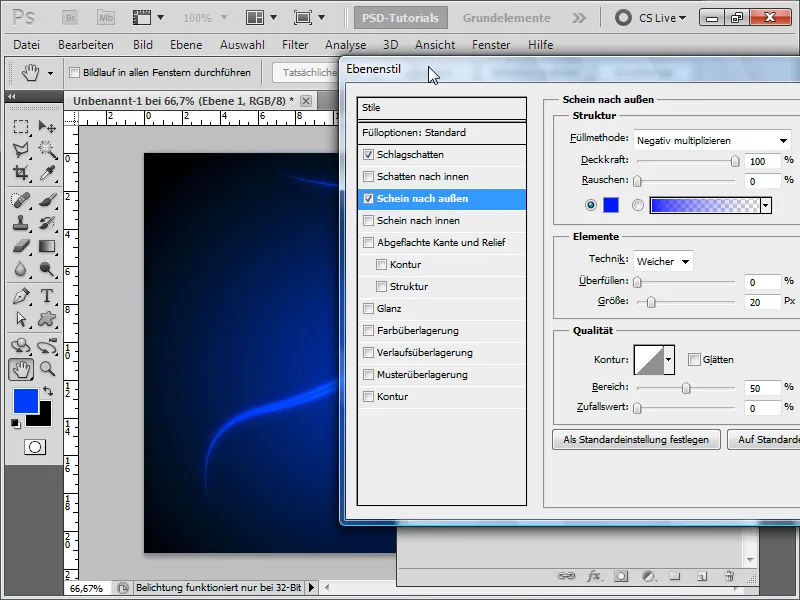800x600 pixels.
Task: Check the Glätten checkbox
Action: click(694, 360)
